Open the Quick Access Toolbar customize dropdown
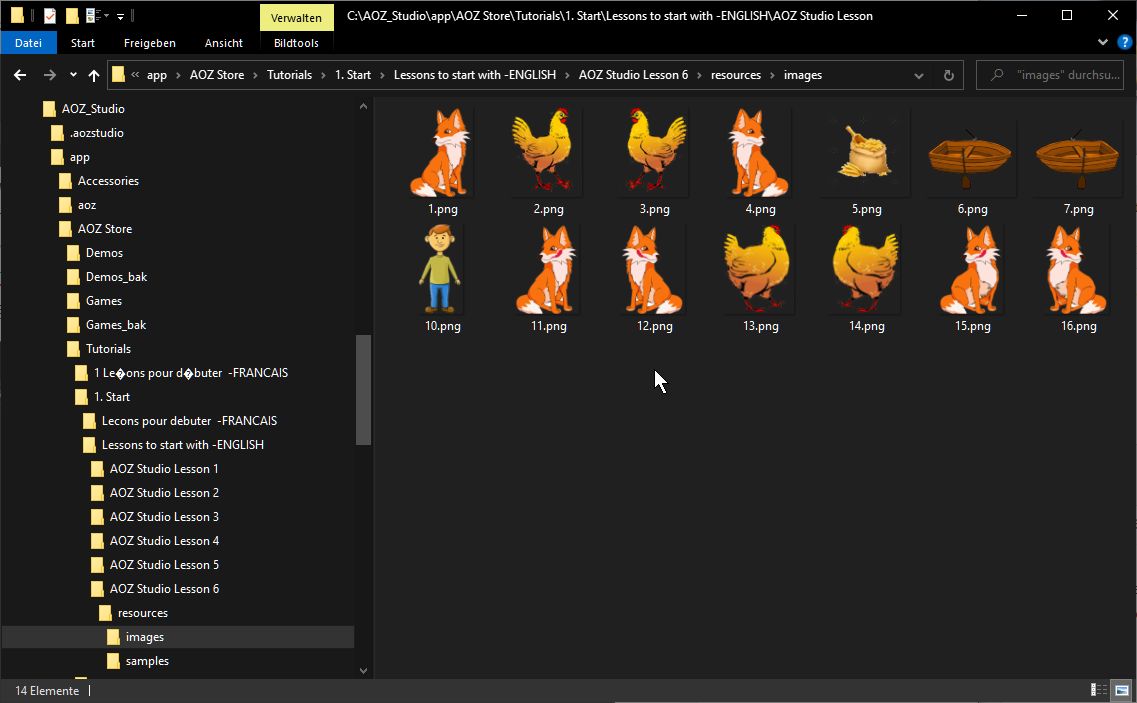This screenshot has height=703, width=1137. click(x=120, y=16)
